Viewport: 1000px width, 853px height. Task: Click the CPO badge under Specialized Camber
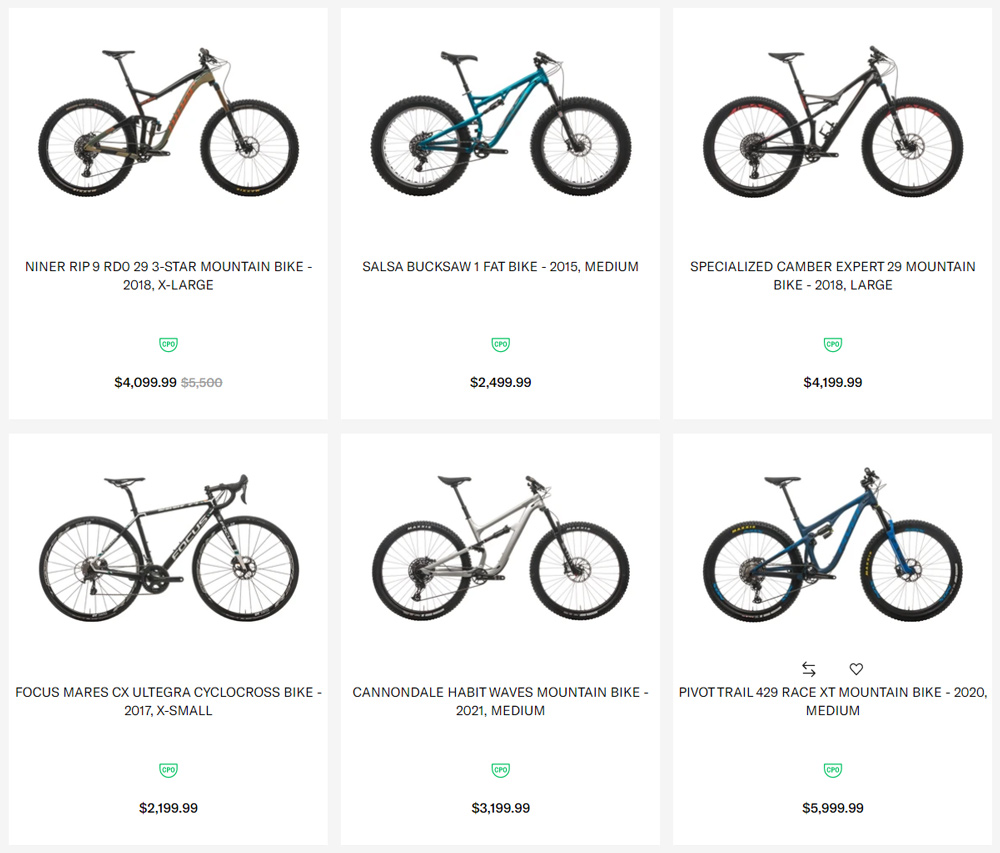click(x=832, y=345)
